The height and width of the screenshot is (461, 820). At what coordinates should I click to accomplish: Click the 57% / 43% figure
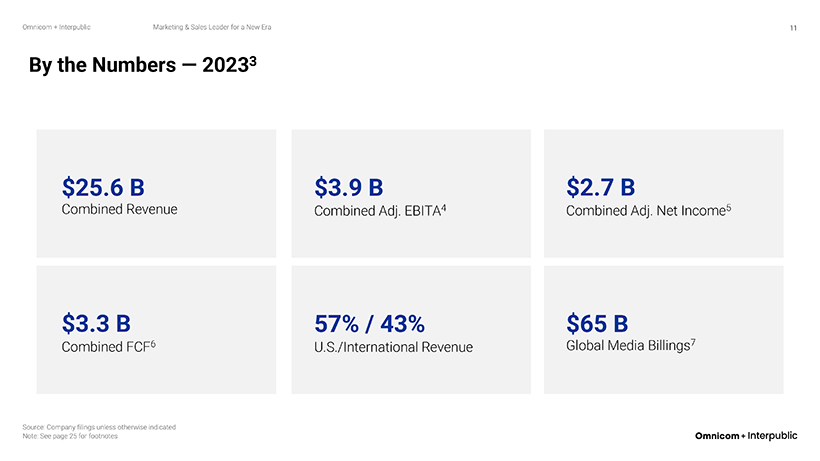[x=369, y=323]
